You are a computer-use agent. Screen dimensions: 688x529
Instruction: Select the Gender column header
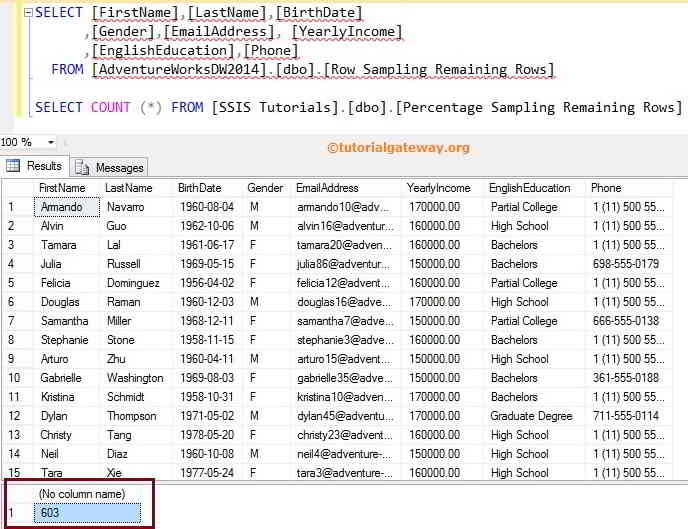pos(267,188)
